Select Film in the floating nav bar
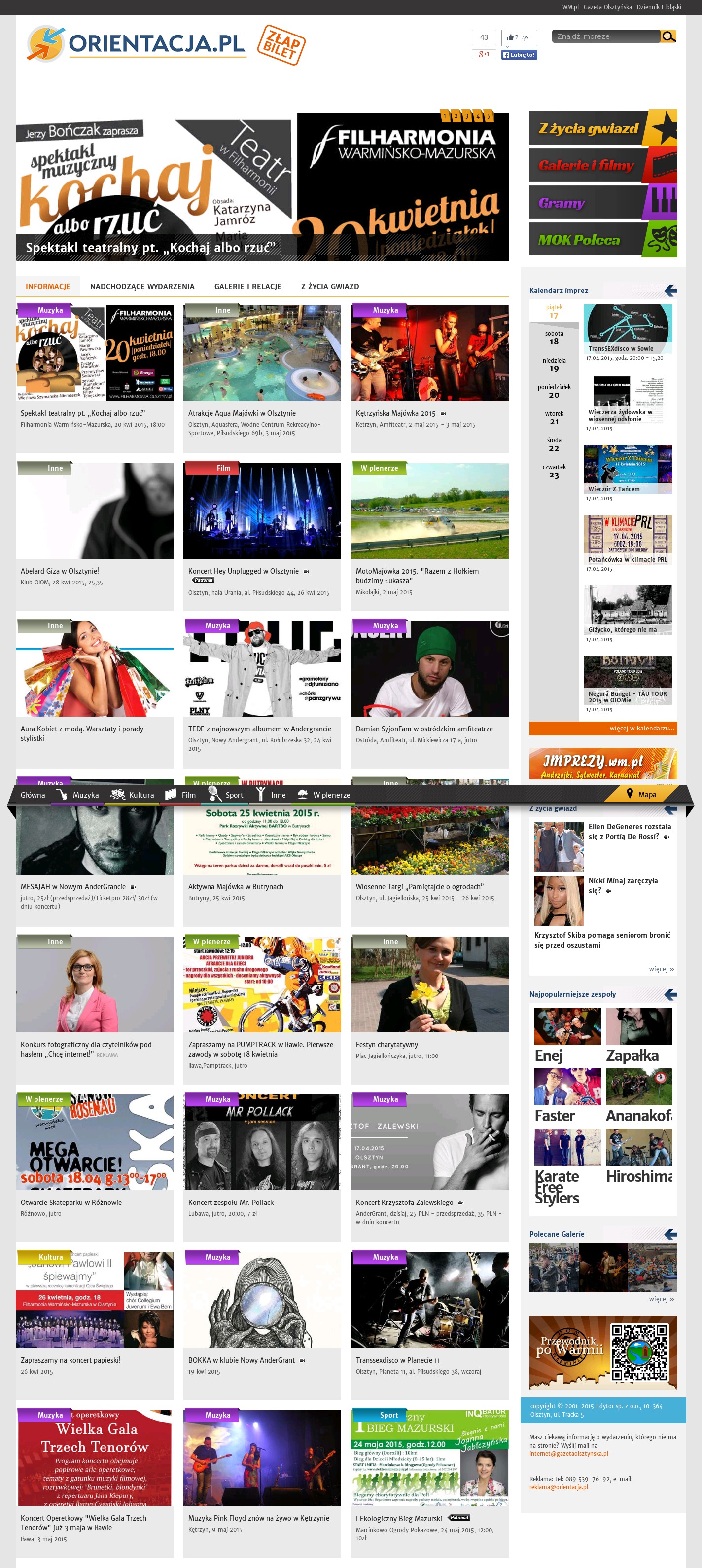Screen dimensions: 702x1568 [x=180, y=795]
